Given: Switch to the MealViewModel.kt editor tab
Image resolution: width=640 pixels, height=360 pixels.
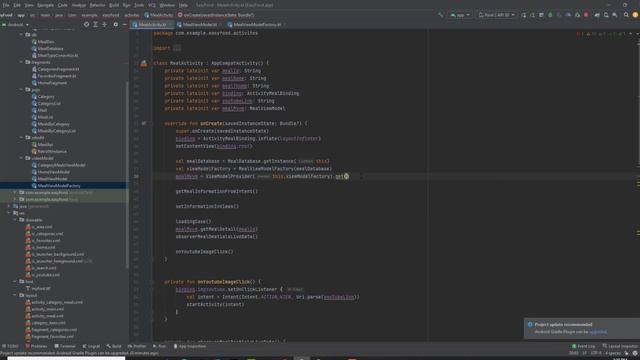Looking at the screenshot, I should 200,24.
